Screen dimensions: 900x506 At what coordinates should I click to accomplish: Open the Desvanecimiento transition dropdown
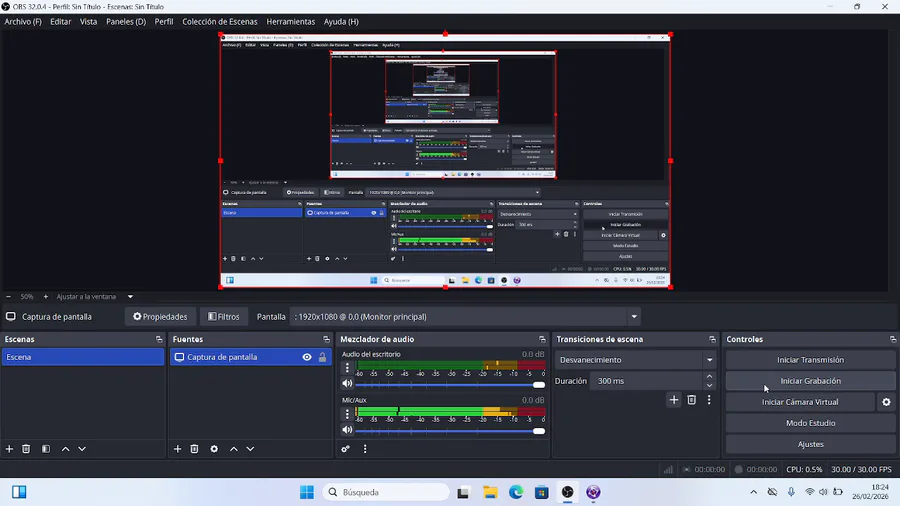click(x=635, y=360)
